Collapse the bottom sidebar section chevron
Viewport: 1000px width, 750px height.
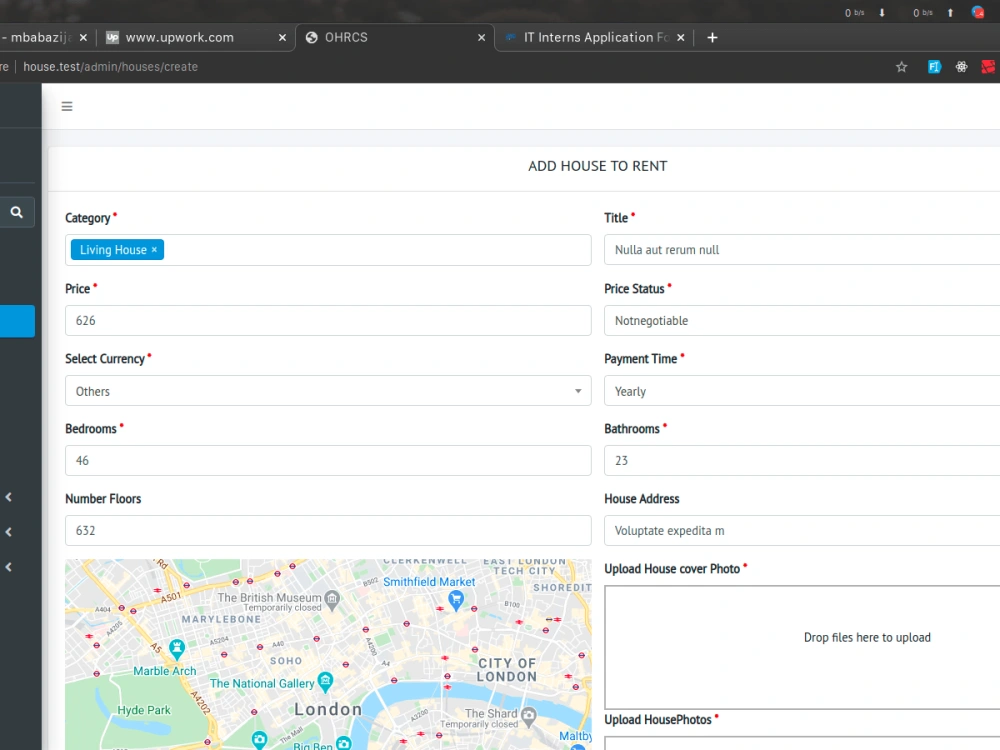(x=8, y=567)
